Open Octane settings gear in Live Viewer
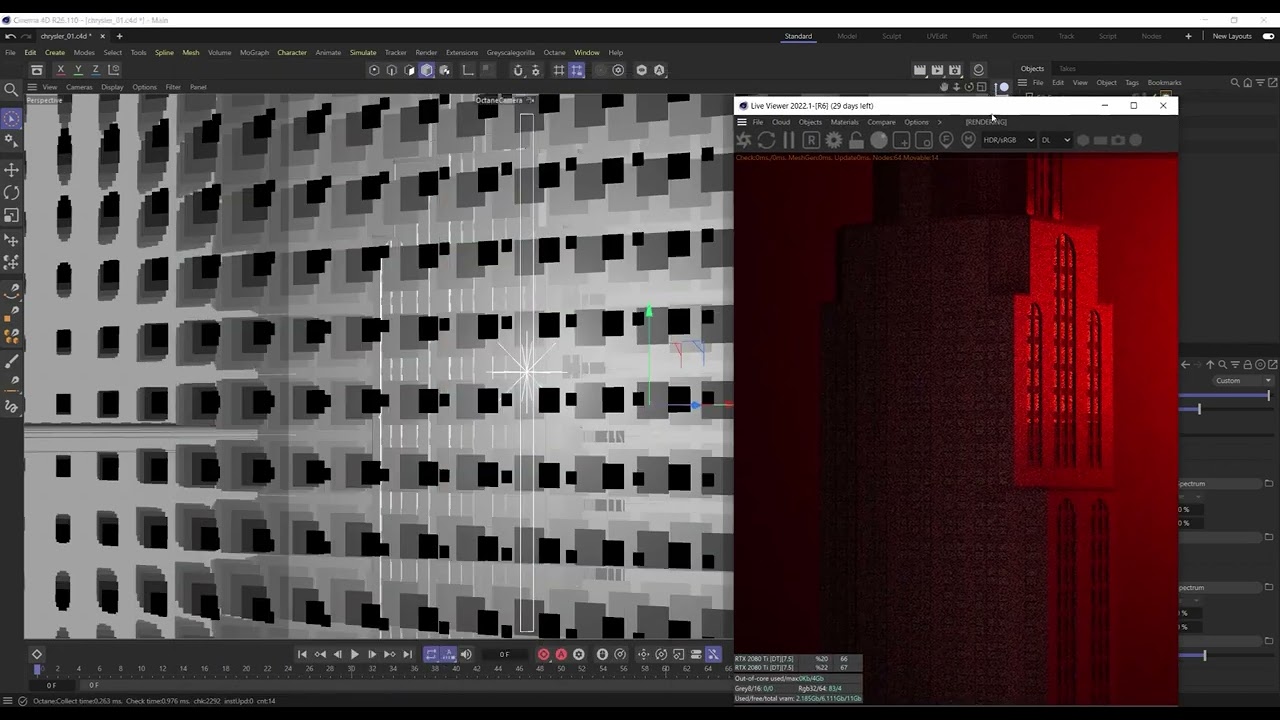The image size is (1280, 720). (x=833, y=140)
